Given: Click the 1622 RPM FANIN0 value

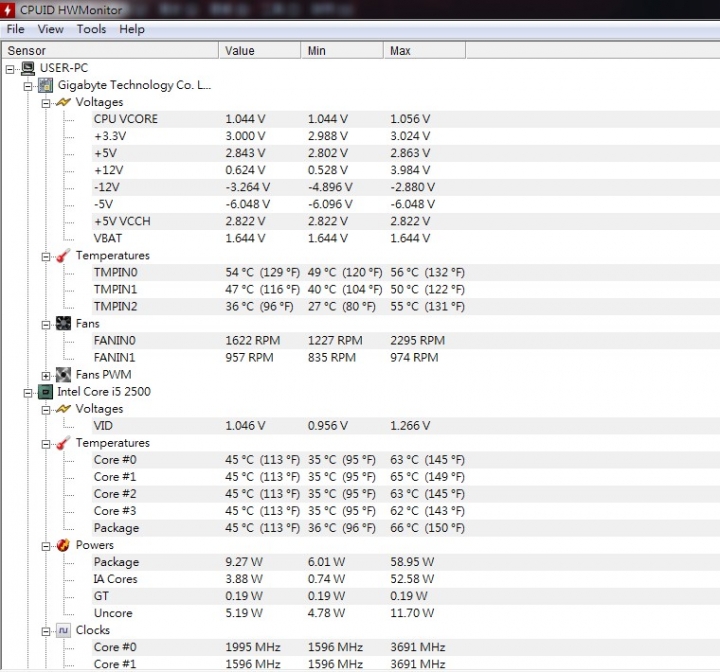Looking at the screenshot, I should [x=253, y=340].
